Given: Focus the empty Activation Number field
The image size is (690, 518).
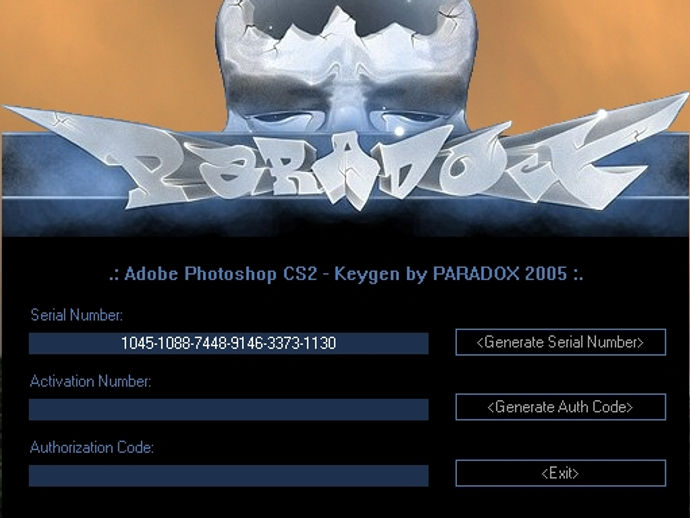Looking at the screenshot, I should click(228, 410).
